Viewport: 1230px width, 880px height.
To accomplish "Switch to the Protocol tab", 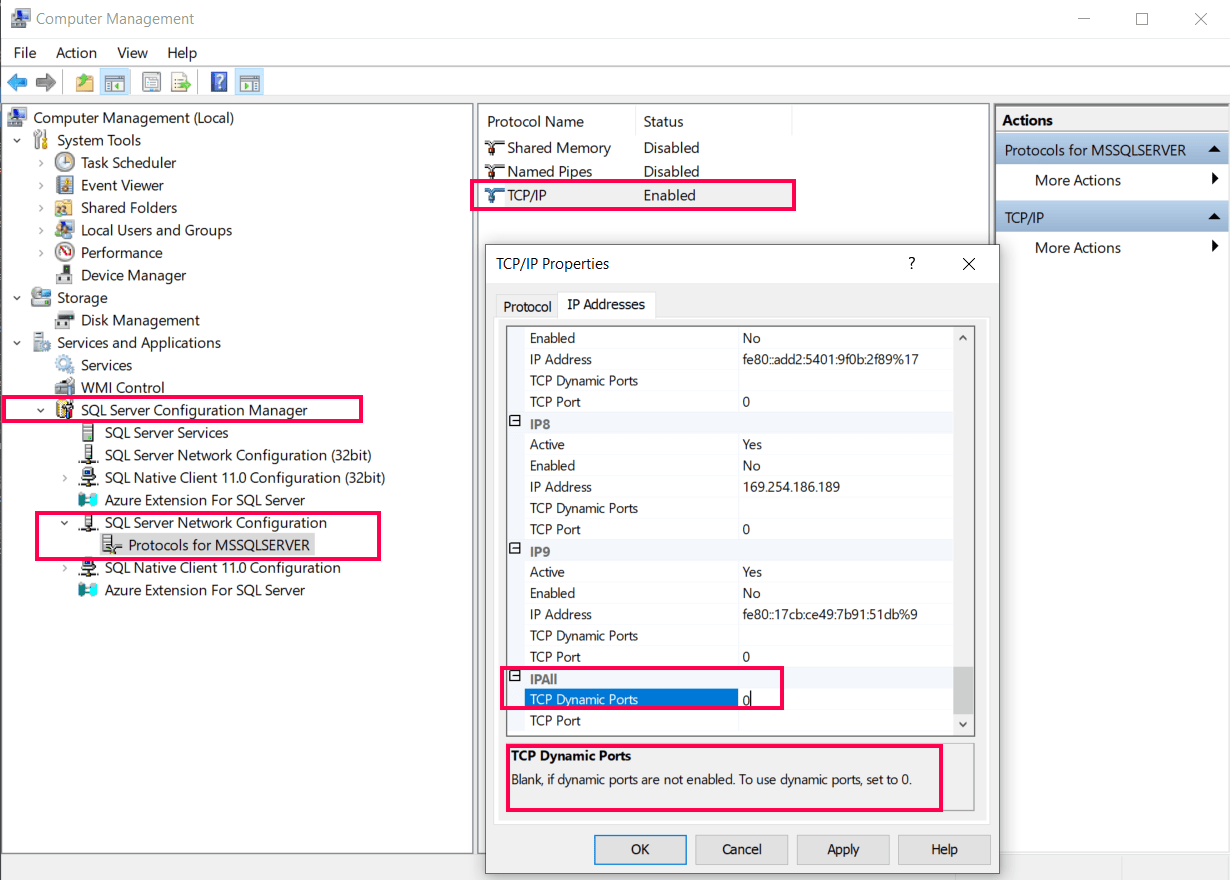I will point(527,306).
